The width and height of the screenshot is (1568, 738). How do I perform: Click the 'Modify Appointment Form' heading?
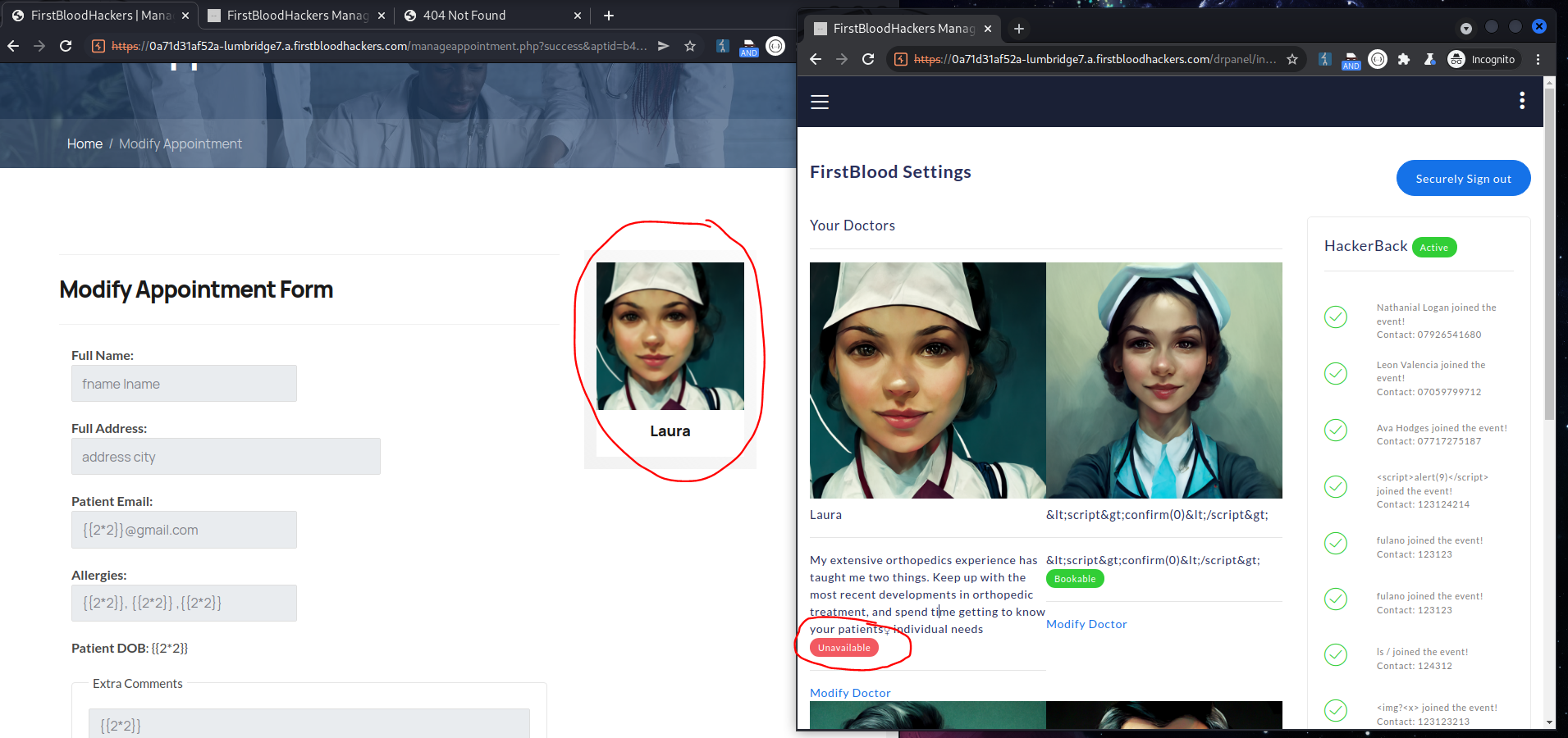[196, 289]
